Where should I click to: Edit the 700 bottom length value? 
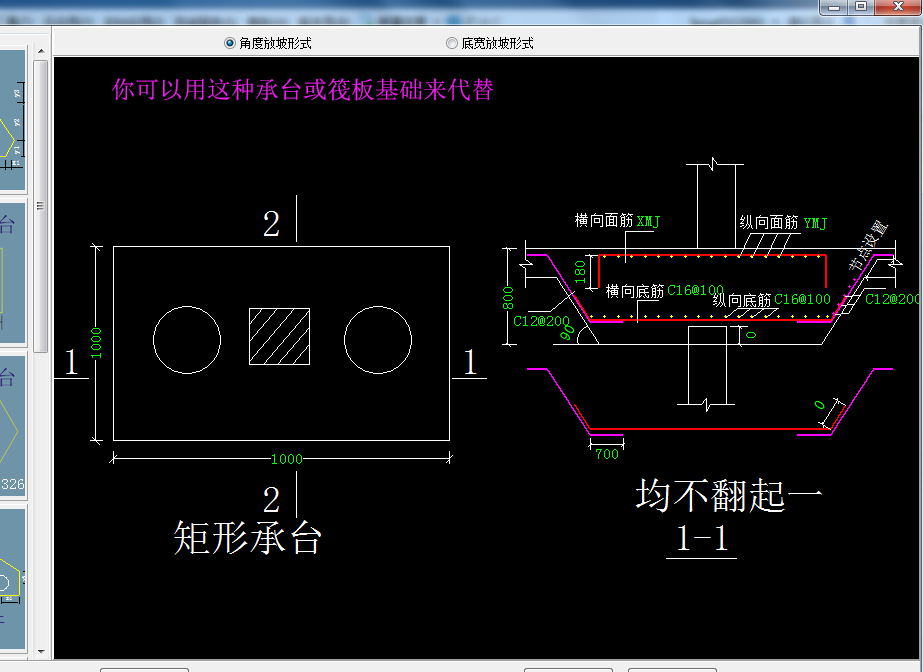(x=606, y=454)
